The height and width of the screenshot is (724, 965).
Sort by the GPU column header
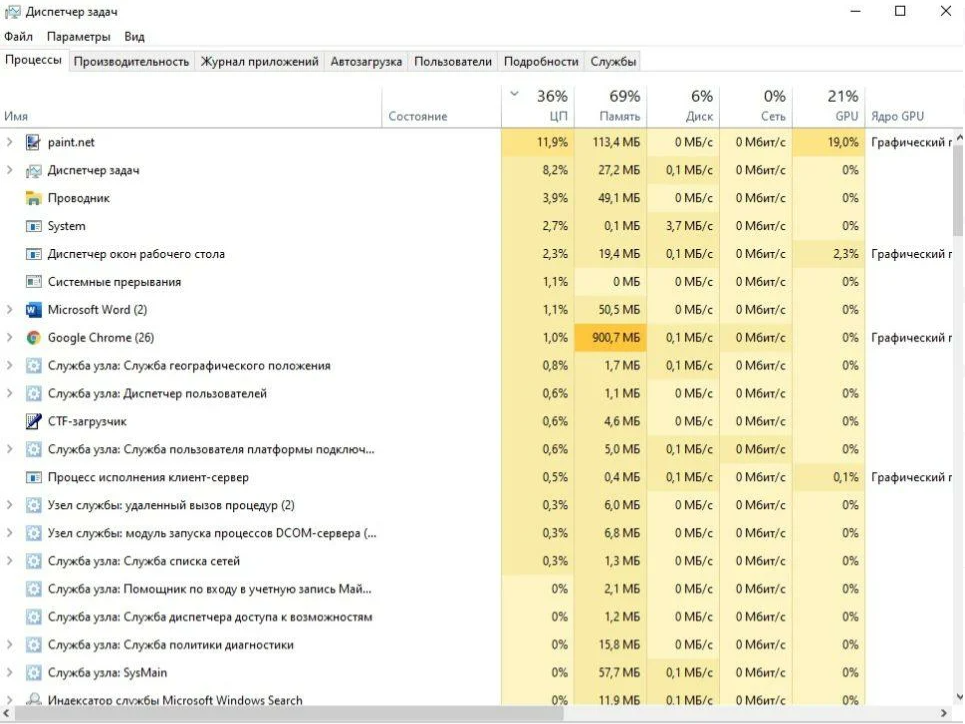(x=828, y=106)
